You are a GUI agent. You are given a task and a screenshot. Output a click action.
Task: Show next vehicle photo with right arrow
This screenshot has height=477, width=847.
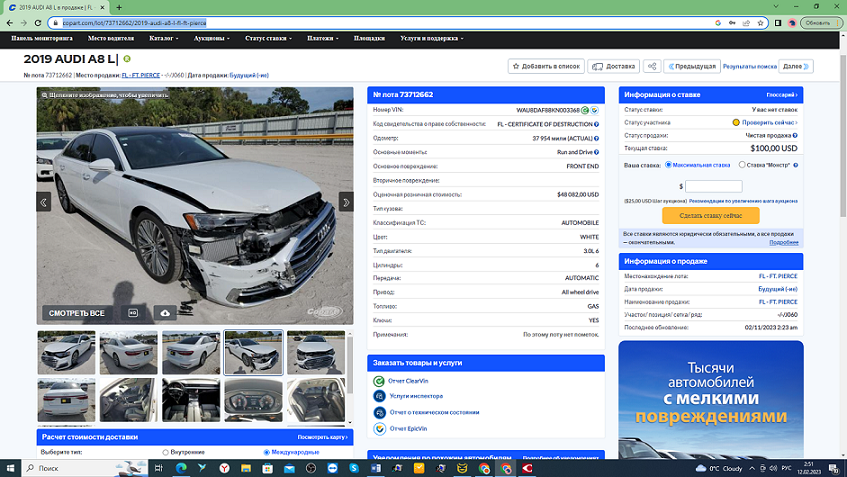tap(346, 203)
